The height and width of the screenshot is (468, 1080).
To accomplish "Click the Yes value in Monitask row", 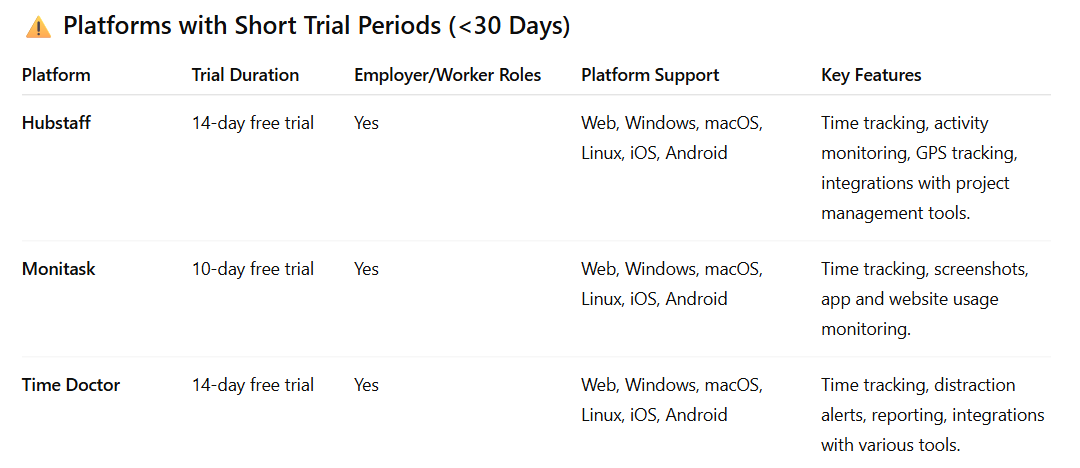I will (366, 269).
